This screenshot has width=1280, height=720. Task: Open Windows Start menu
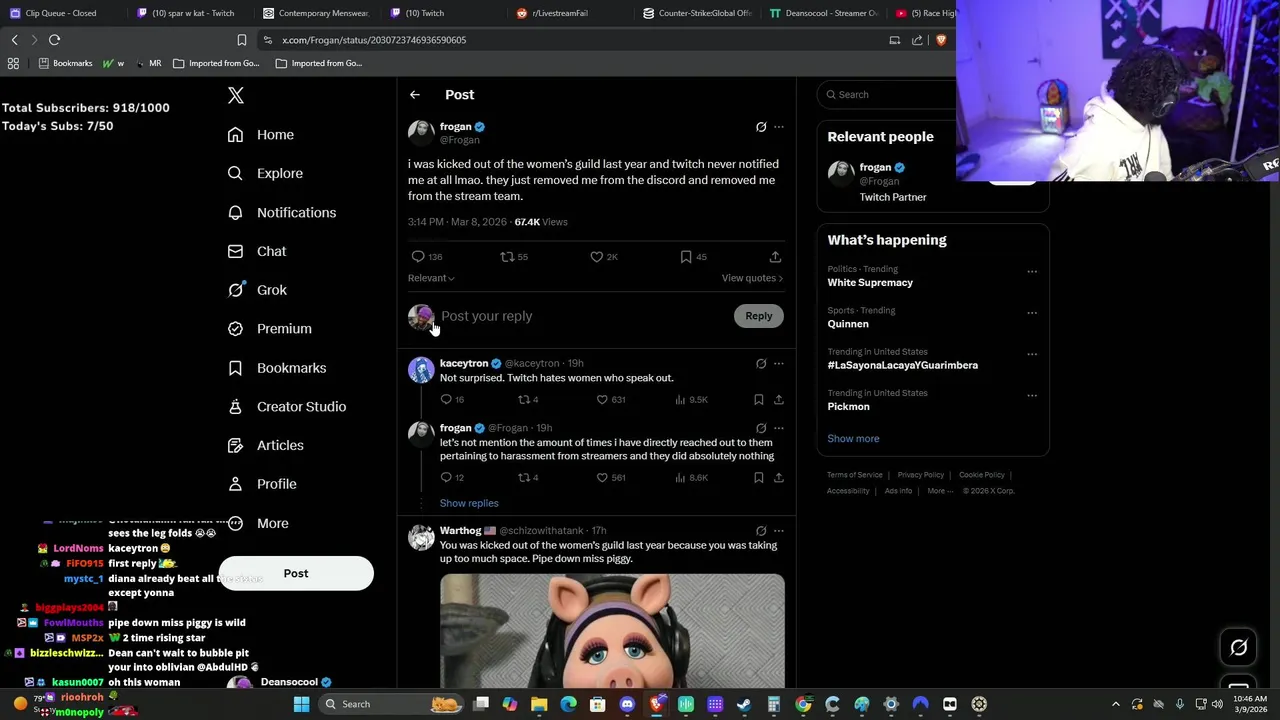301,704
